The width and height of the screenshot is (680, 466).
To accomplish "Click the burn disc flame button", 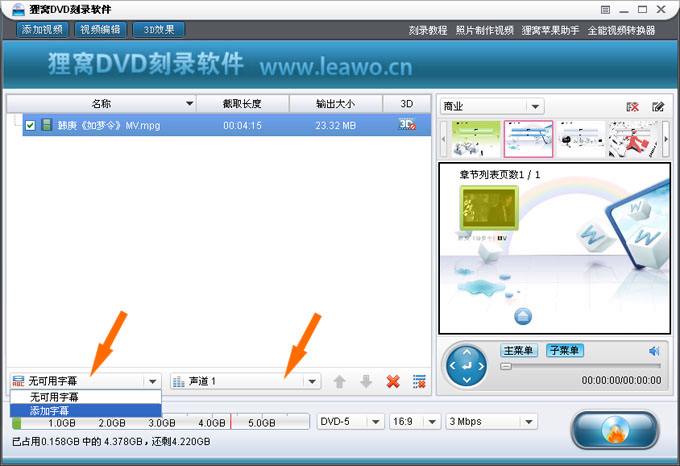I will click(x=615, y=430).
